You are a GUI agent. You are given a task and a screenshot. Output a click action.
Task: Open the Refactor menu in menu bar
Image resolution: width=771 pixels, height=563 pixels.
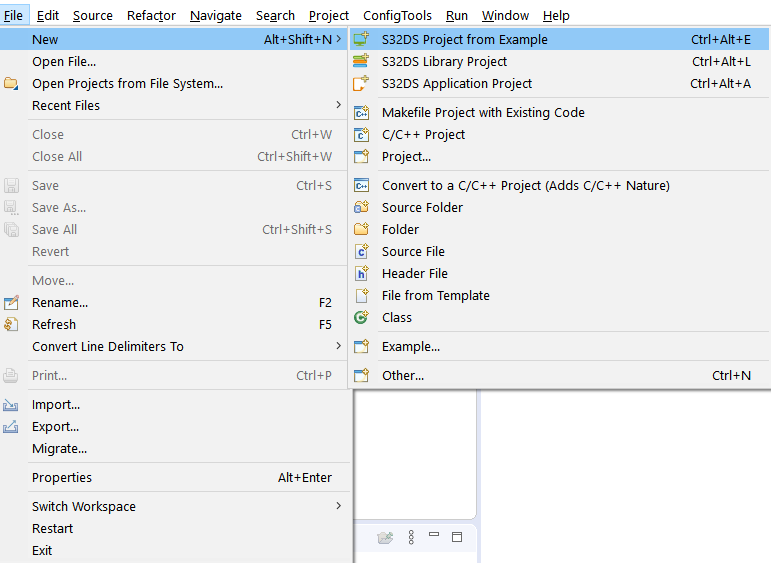click(x=151, y=15)
